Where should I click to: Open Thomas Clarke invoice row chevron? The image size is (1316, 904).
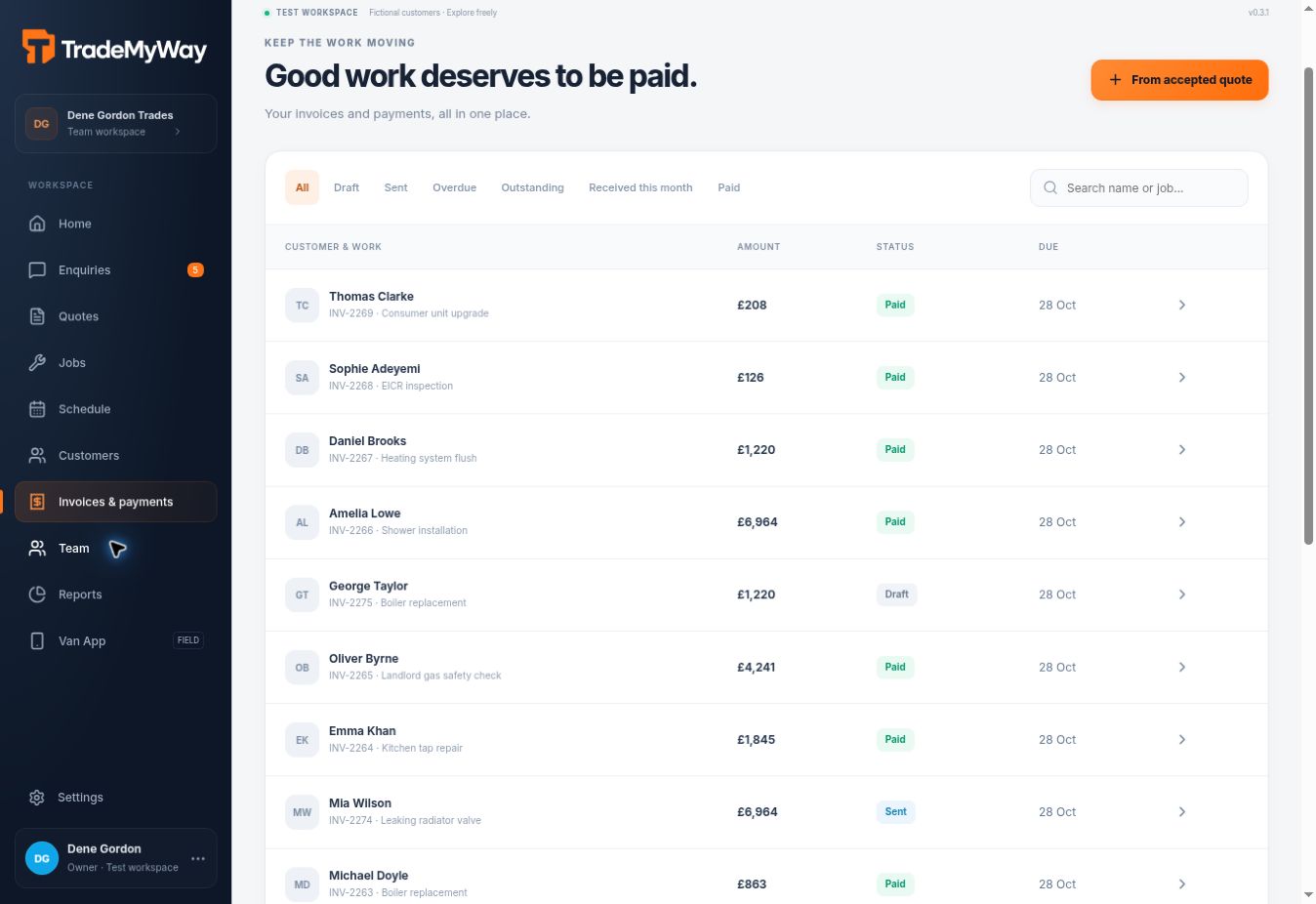1182,306
